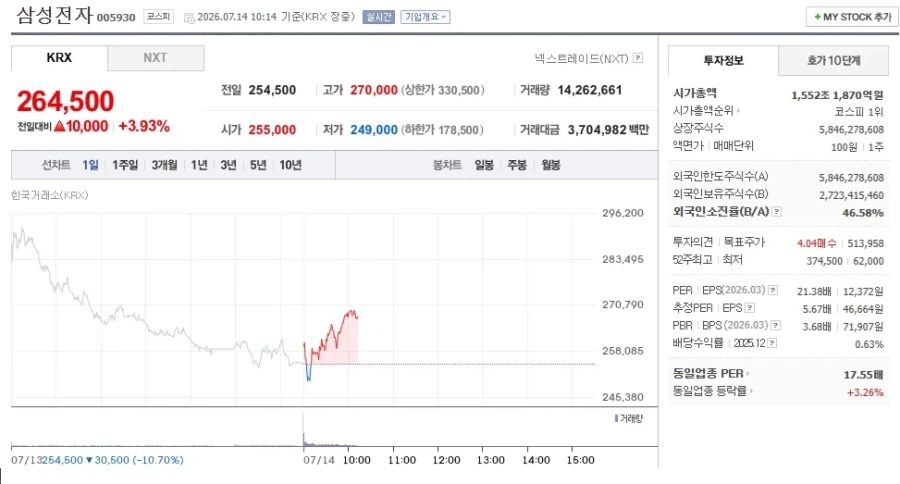Click the 넥스트레이드(NXT) label

pyautogui.click(x=581, y=58)
